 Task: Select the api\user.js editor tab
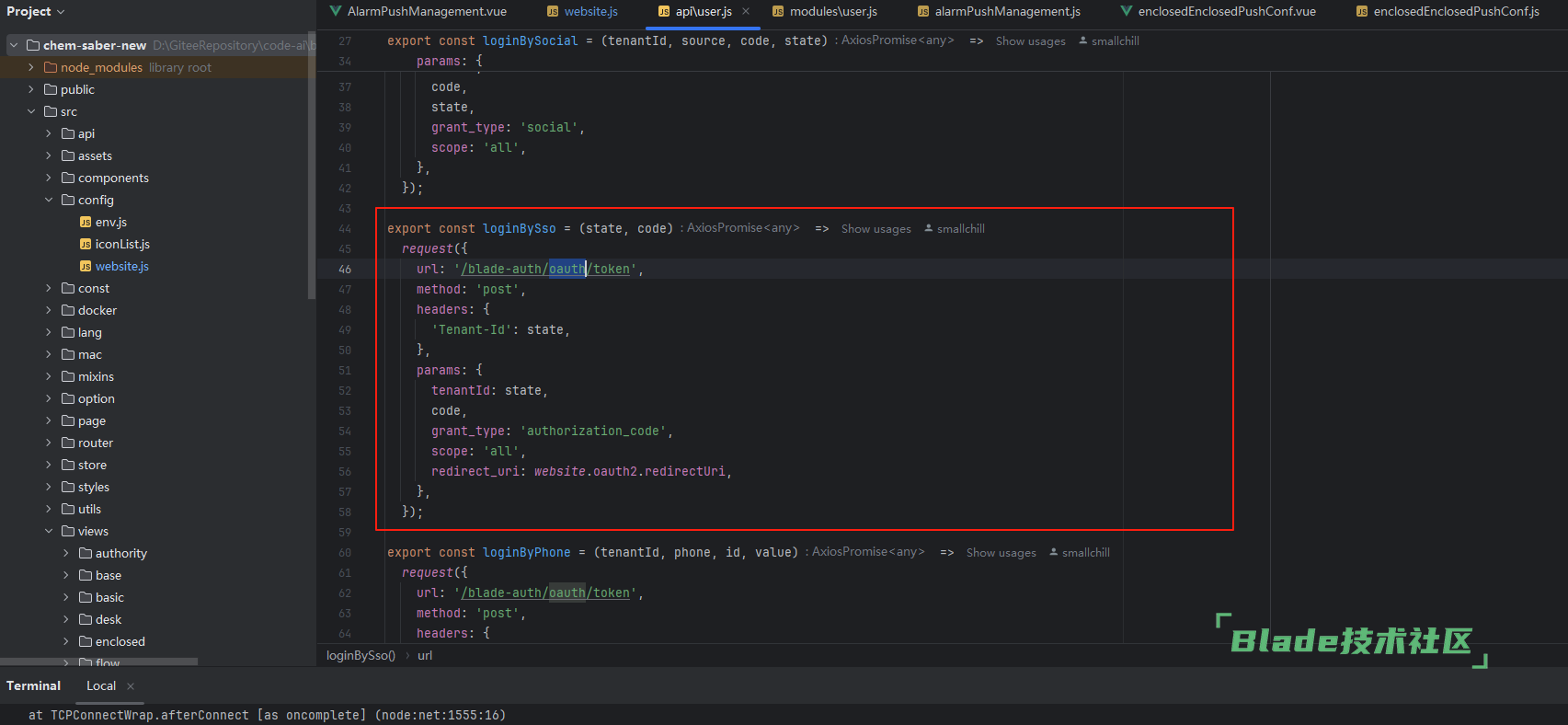[704, 12]
